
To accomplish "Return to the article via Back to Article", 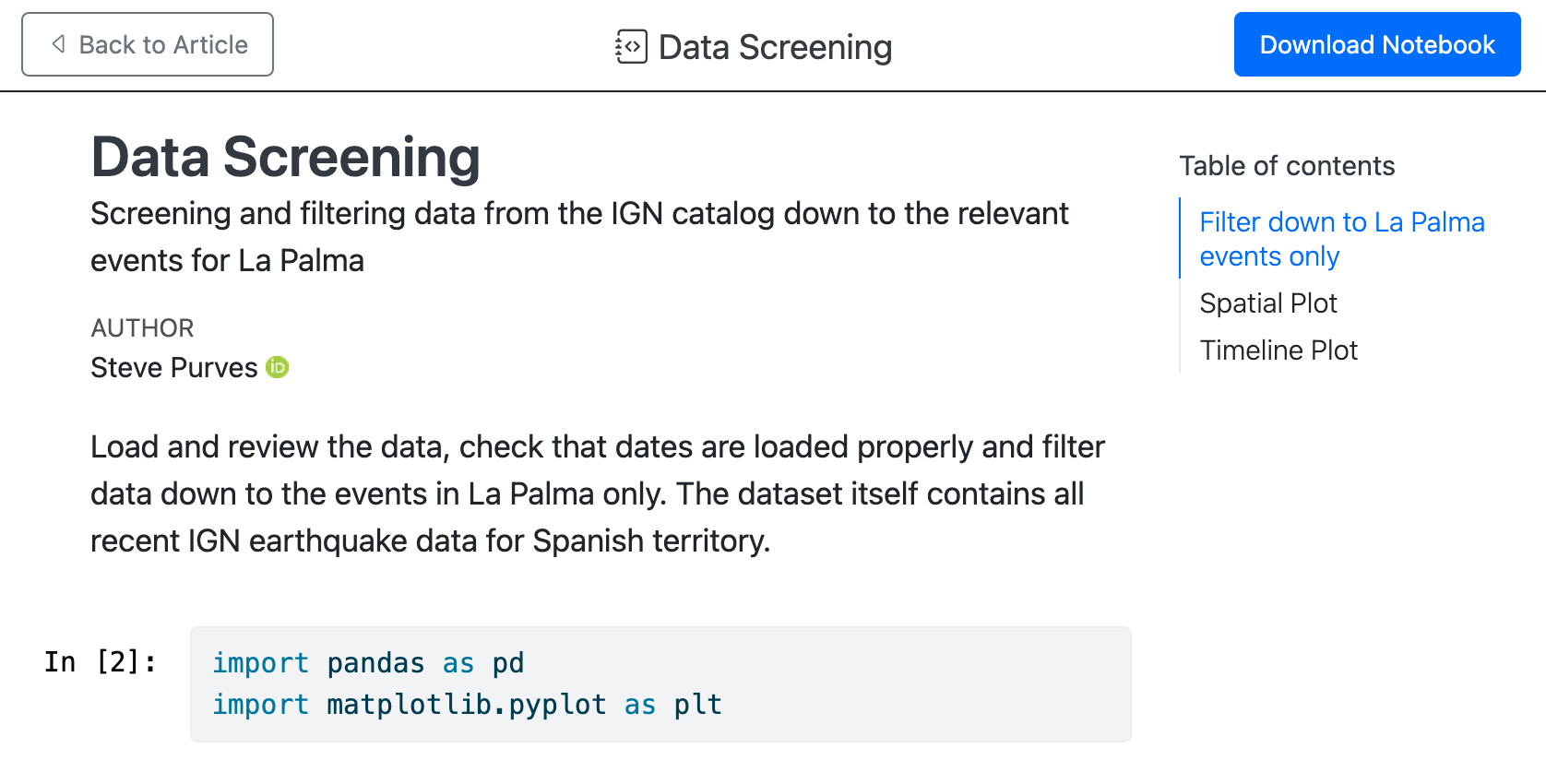I will (x=148, y=43).
